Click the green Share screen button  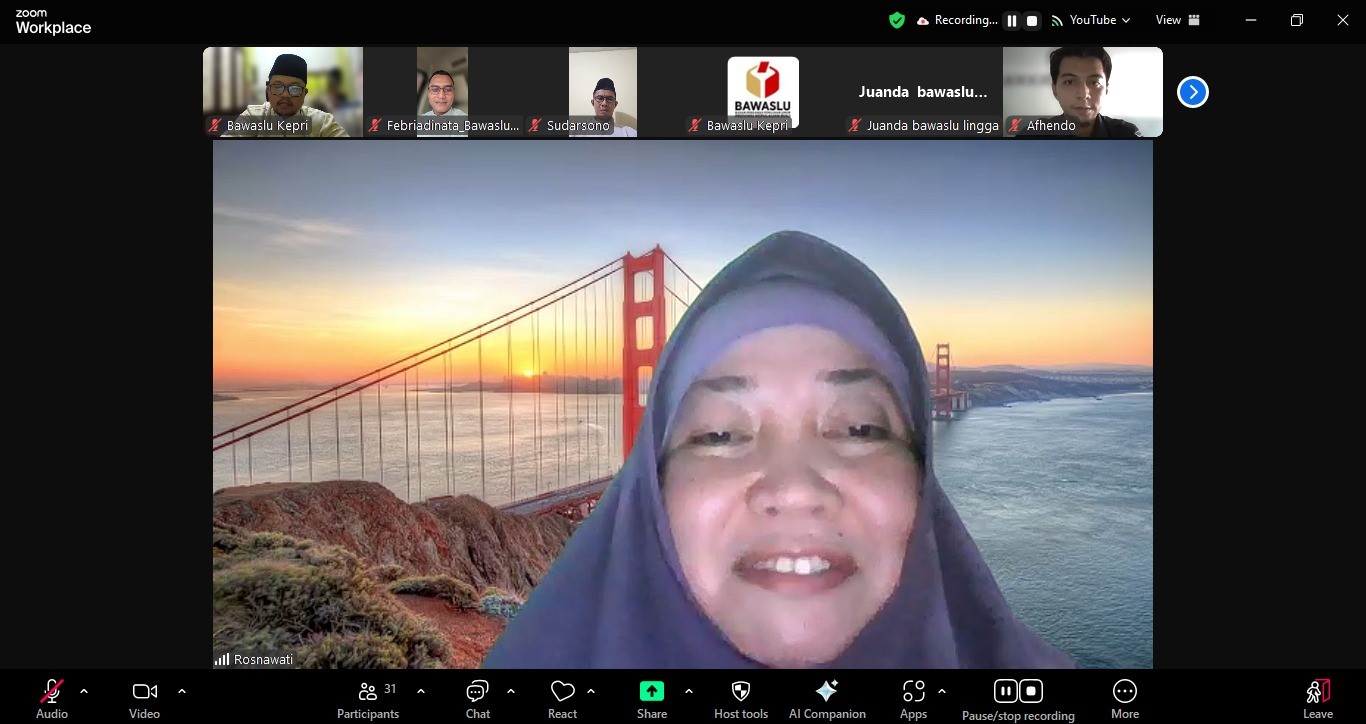pyautogui.click(x=651, y=698)
